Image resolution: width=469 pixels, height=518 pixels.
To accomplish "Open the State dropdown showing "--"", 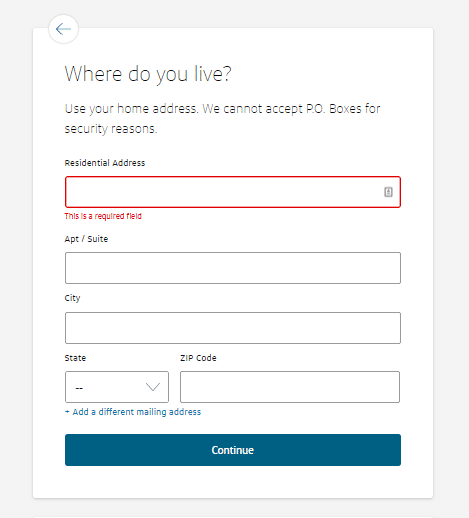I will (117, 387).
